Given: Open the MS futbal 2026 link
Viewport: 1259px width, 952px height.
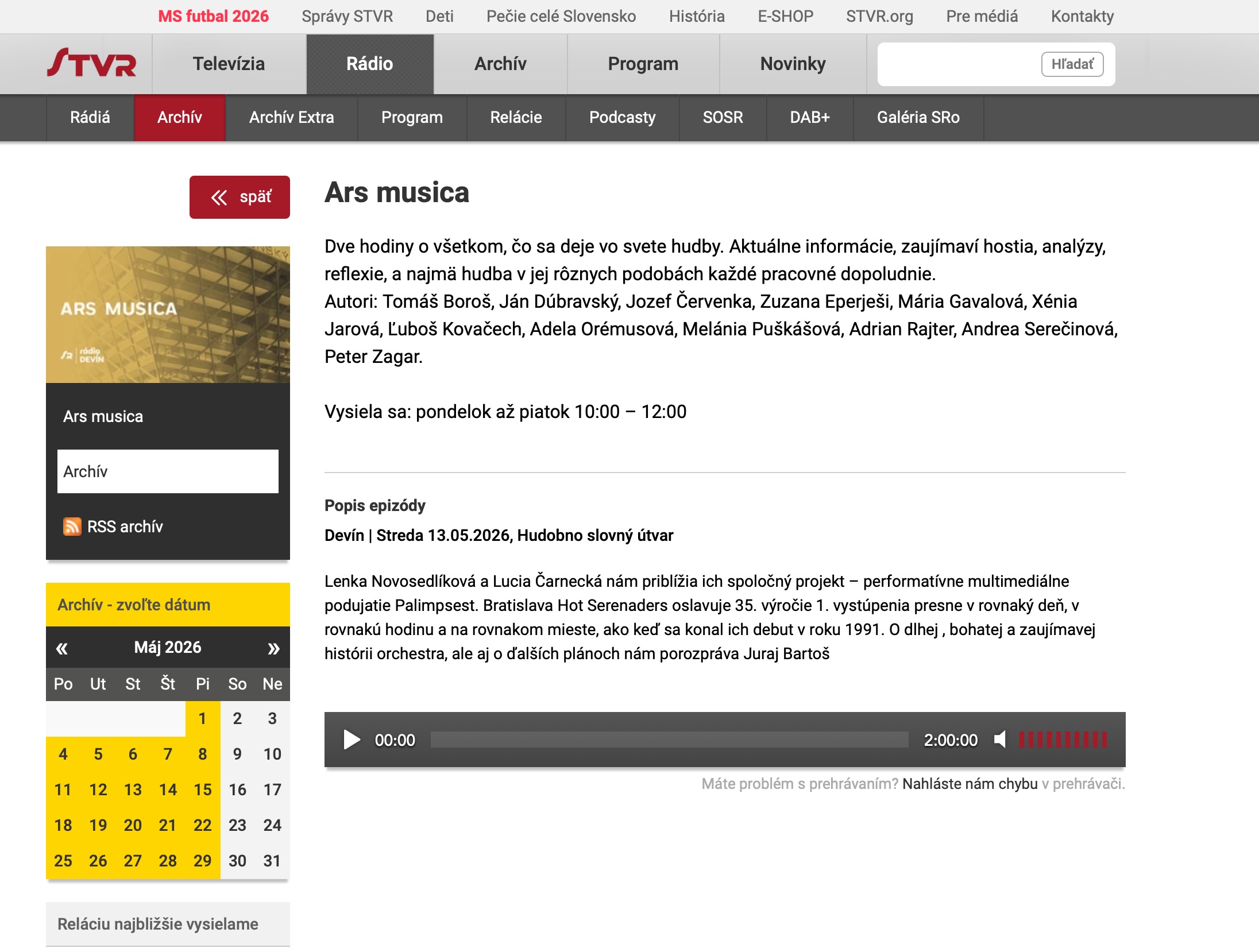Looking at the screenshot, I should 214,16.
